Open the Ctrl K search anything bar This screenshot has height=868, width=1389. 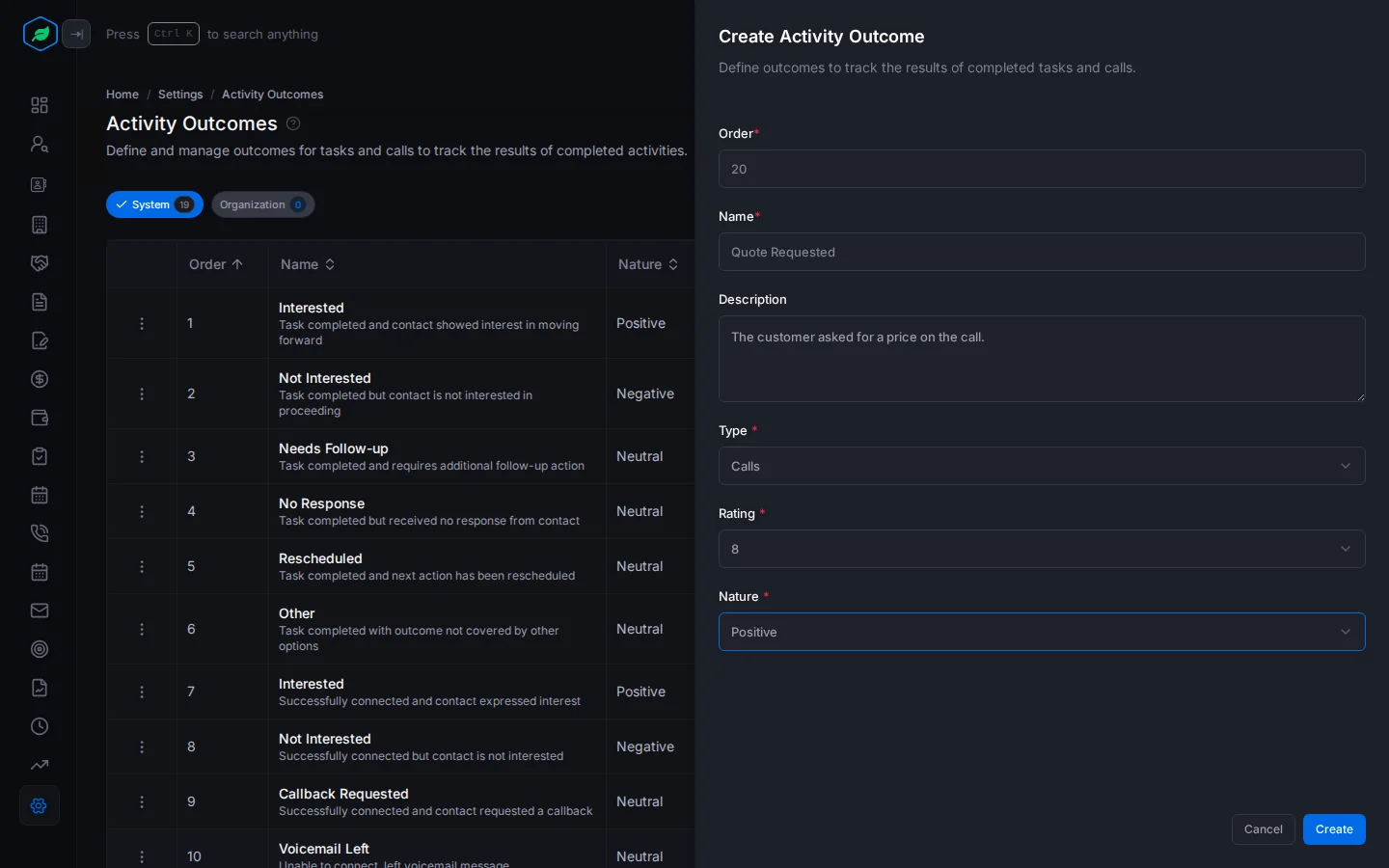(x=212, y=34)
